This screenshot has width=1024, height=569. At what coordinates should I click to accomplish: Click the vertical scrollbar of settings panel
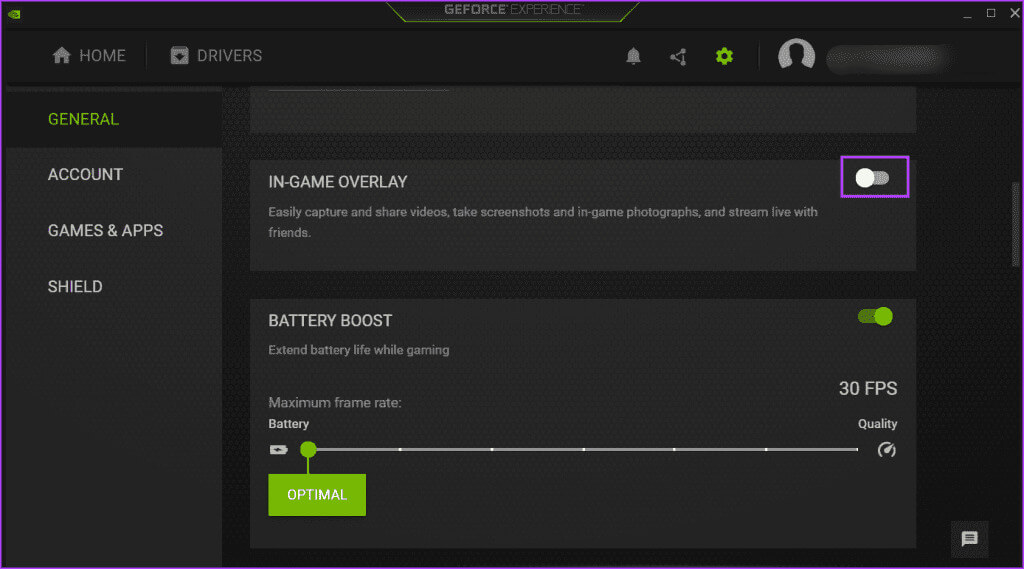click(x=1016, y=224)
